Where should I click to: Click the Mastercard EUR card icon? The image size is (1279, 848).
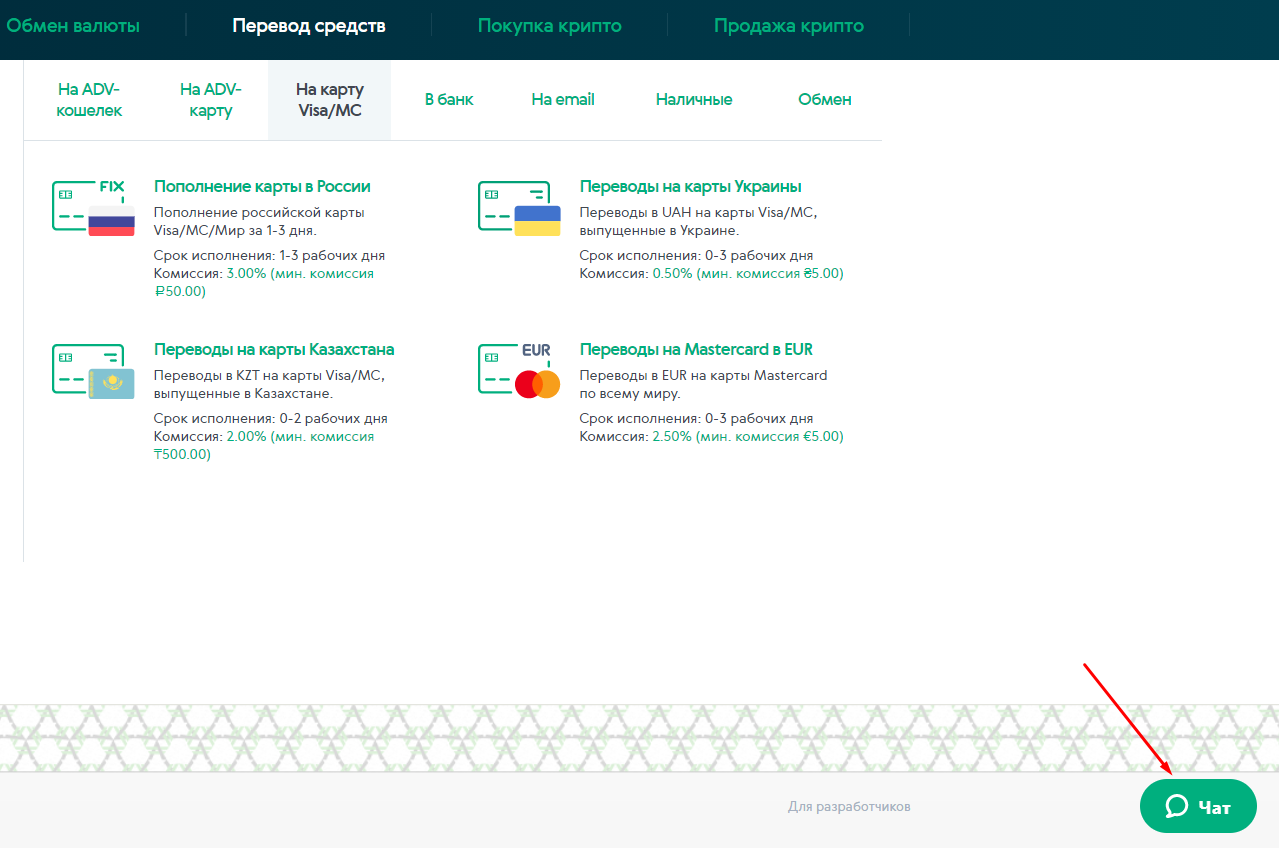pyautogui.click(x=519, y=371)
